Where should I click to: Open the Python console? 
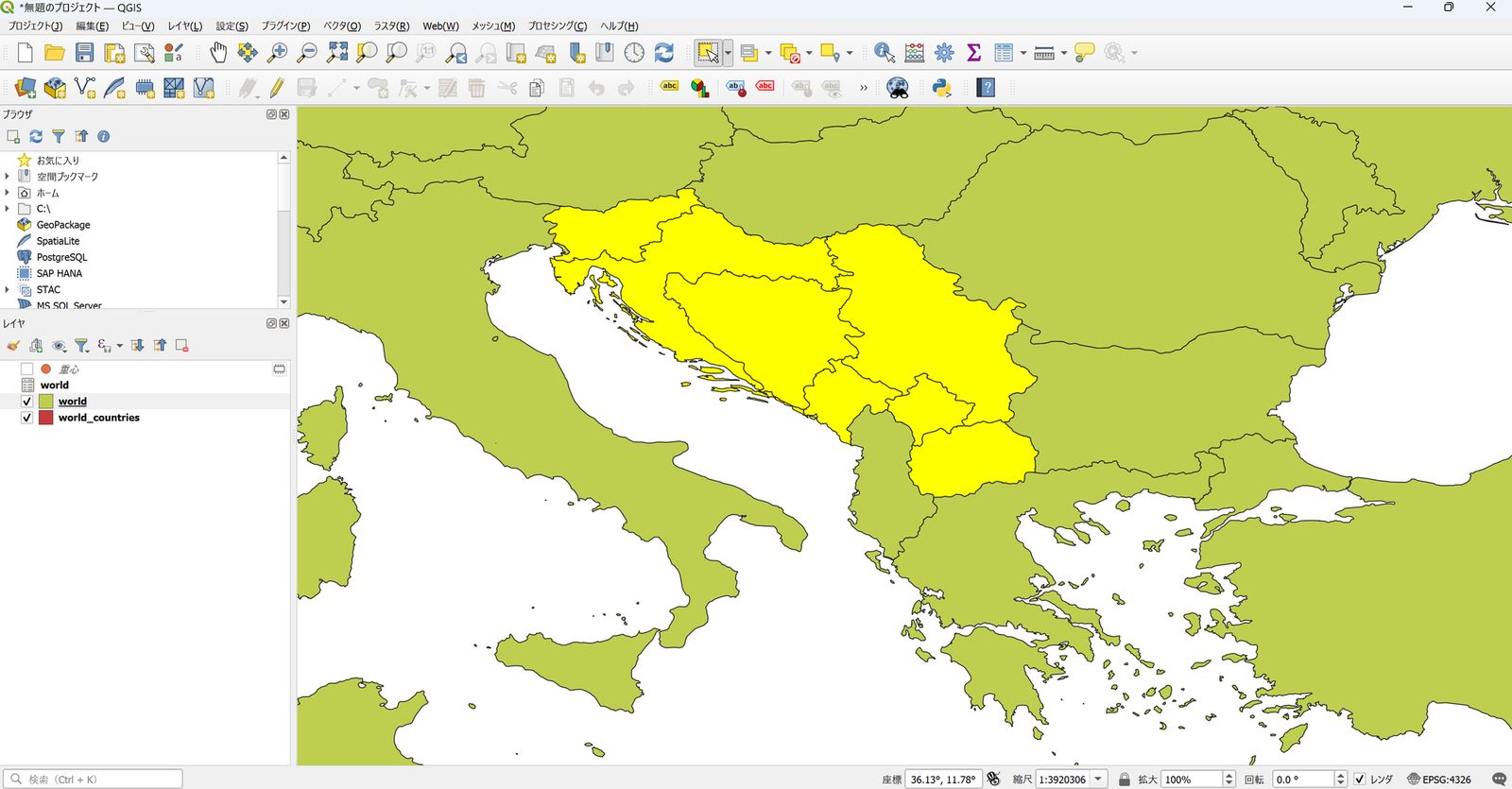(941, 88)
